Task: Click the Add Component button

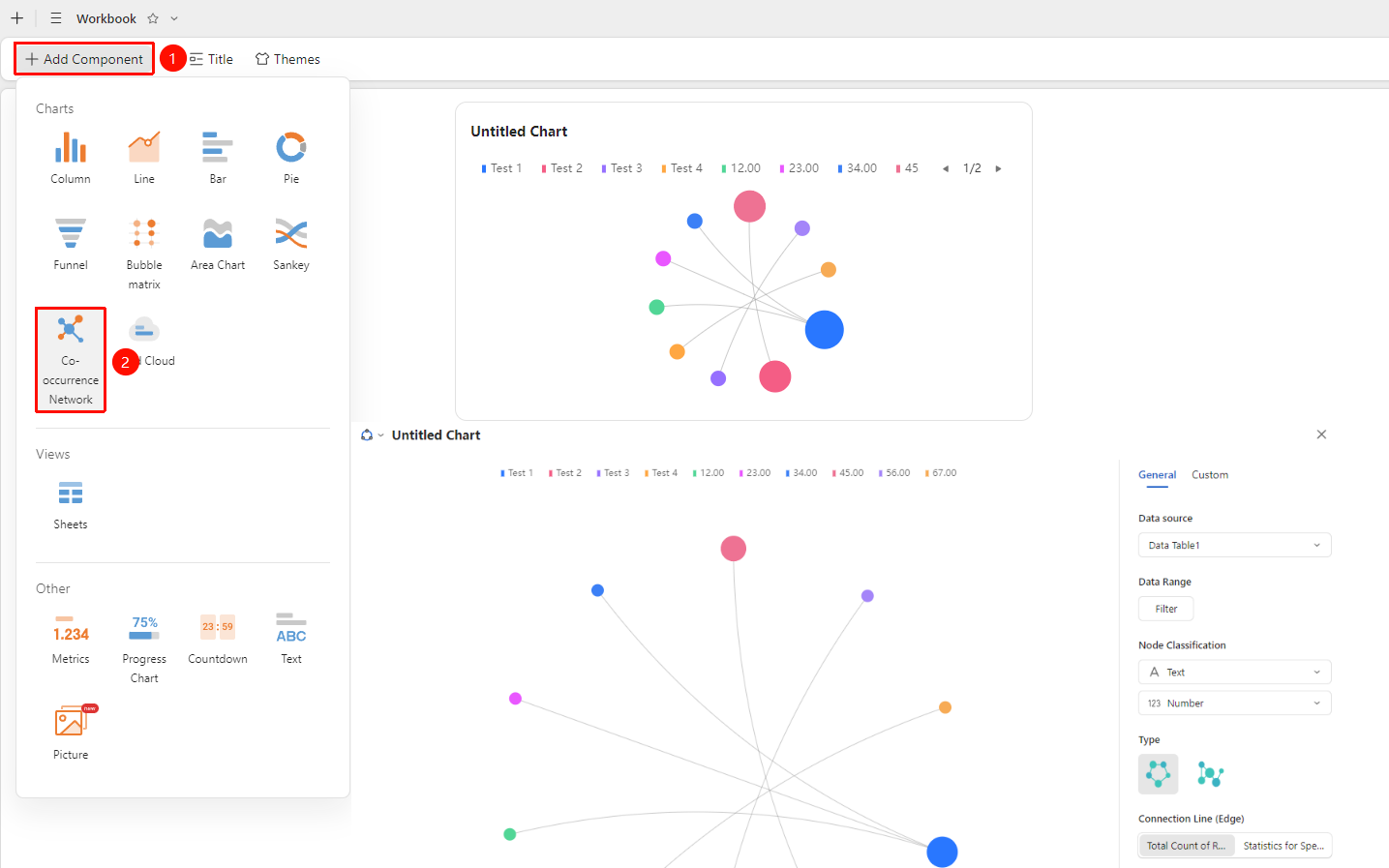Action: tap(84, 59)
